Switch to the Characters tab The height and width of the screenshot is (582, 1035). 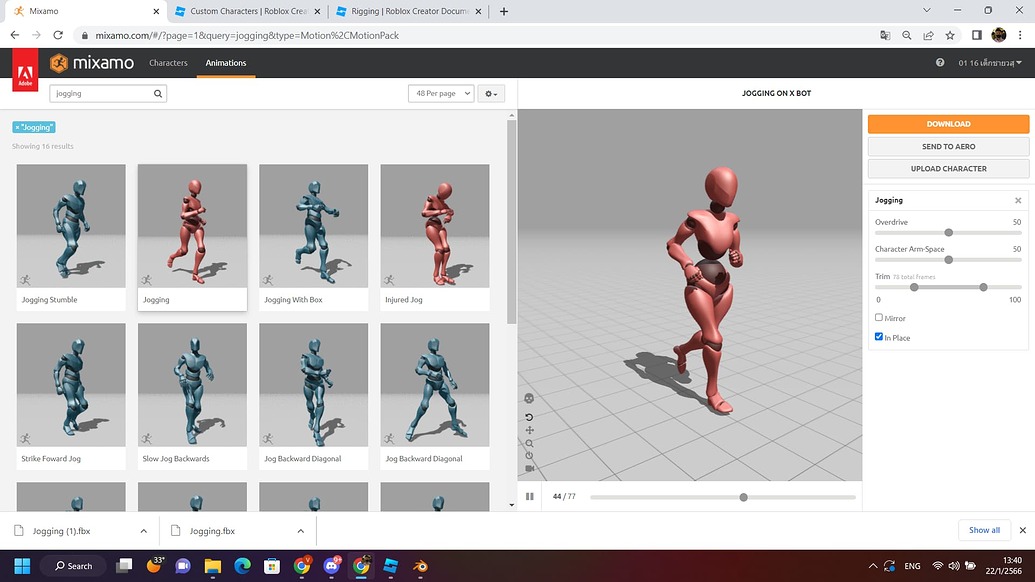168,63
